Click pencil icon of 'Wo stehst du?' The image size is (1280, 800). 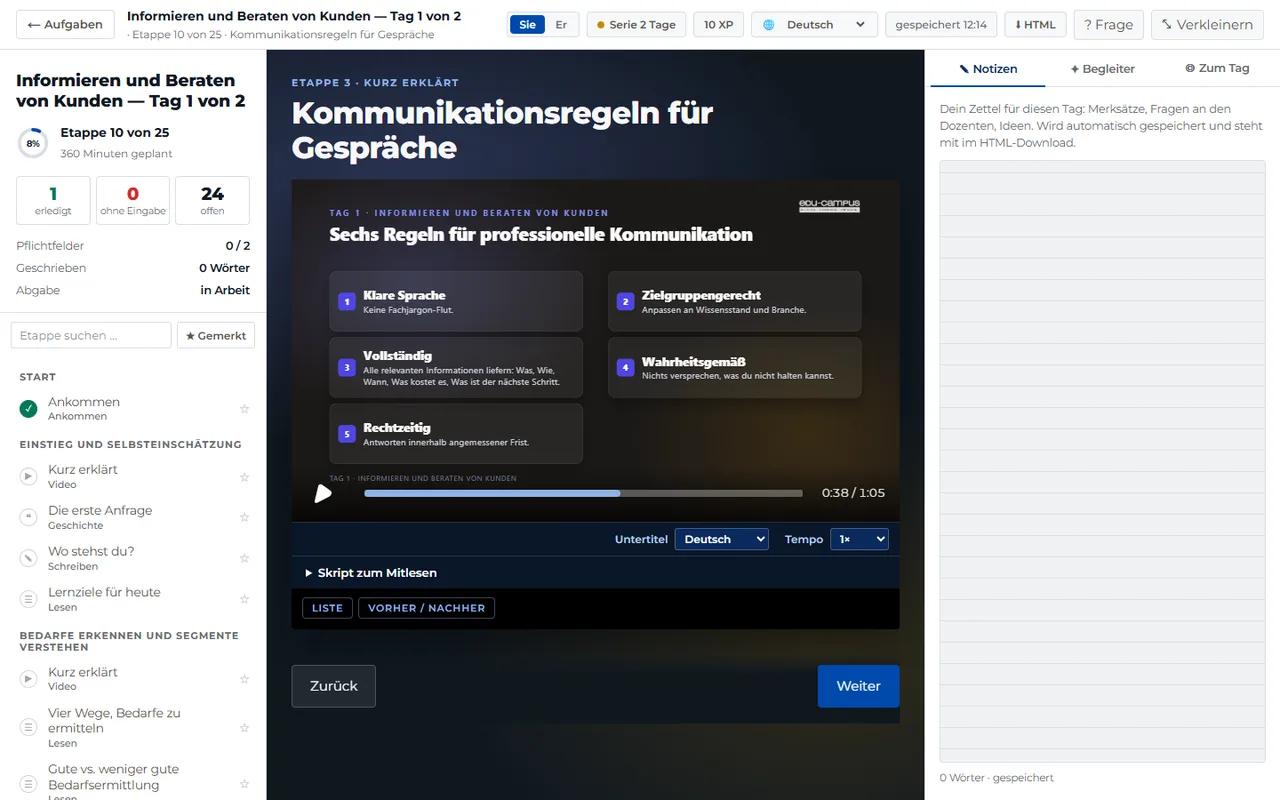click(x=29, y=558)
